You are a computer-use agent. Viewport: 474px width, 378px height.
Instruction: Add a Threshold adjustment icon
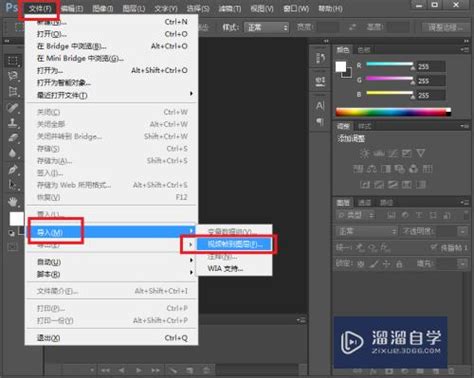pyautogui.click(x=393, y=185)
